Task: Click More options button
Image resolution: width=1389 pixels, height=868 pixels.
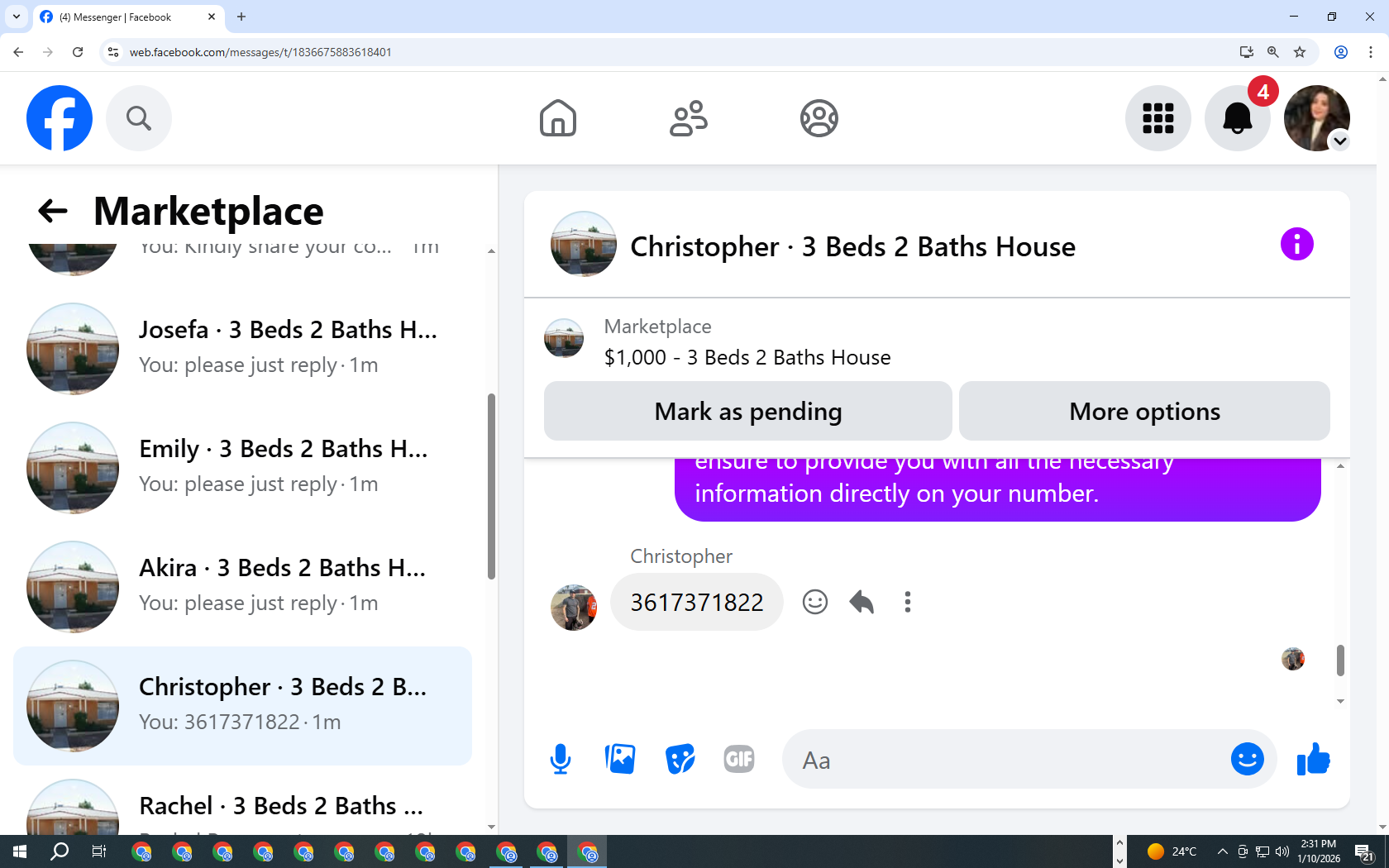Action: pyautogui.click(x=1144, y=411)
